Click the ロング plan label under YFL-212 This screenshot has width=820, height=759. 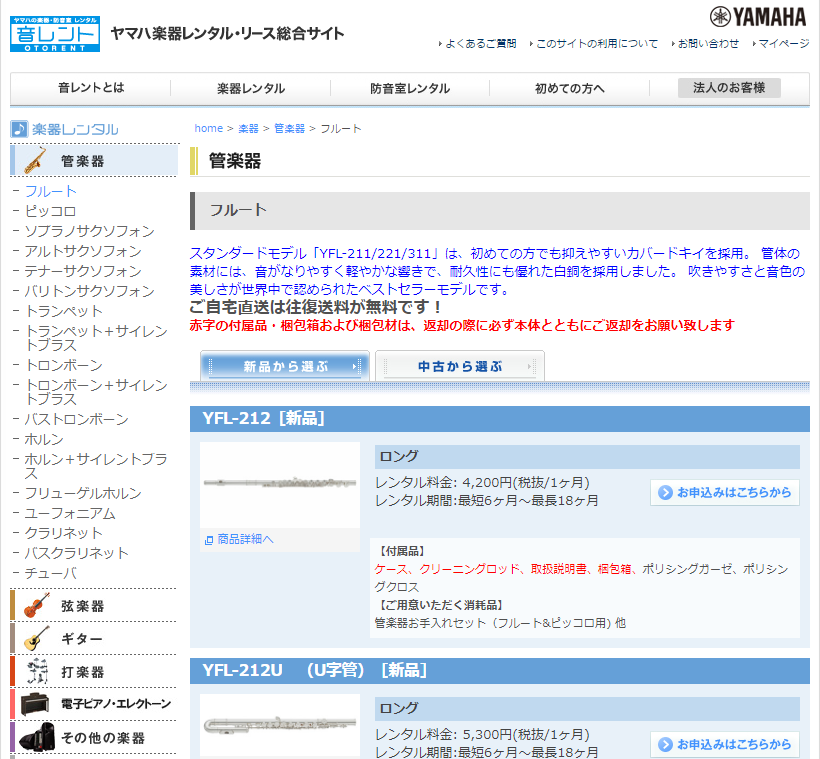point(399,456)
